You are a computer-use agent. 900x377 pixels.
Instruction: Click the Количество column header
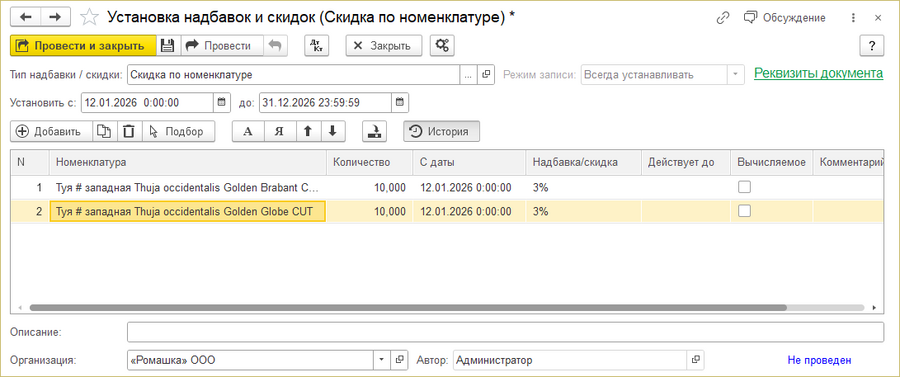(369, 162)
